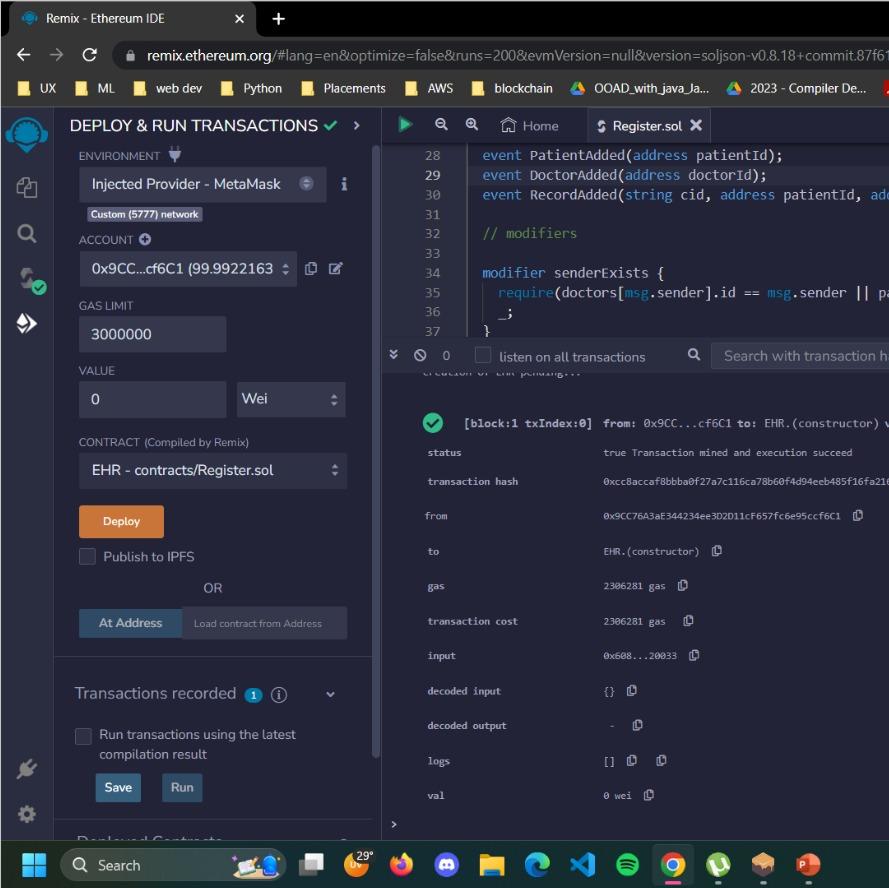Check Run transactions using latest compilation result

[84, 736]
